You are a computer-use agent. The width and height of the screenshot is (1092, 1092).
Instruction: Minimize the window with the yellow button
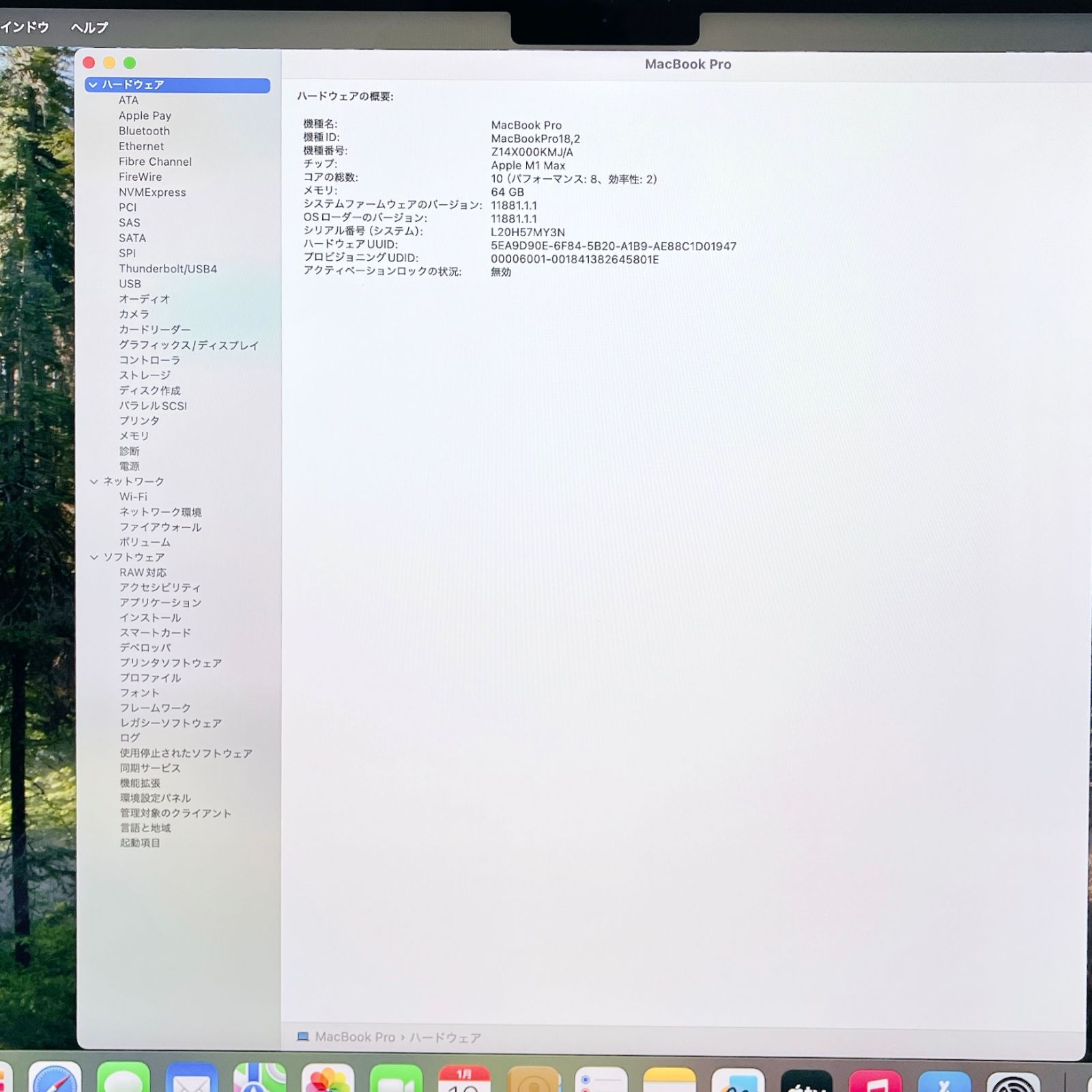click(109, 63)
